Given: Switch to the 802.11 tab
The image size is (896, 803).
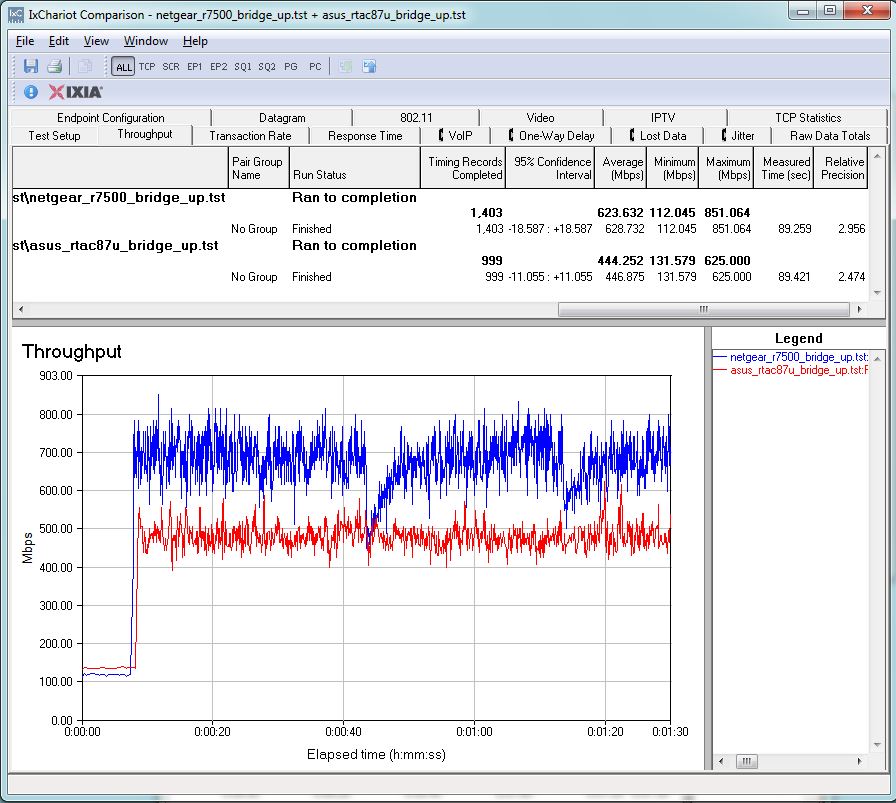Looking at the screenshot, I should [x=416, y=118].
